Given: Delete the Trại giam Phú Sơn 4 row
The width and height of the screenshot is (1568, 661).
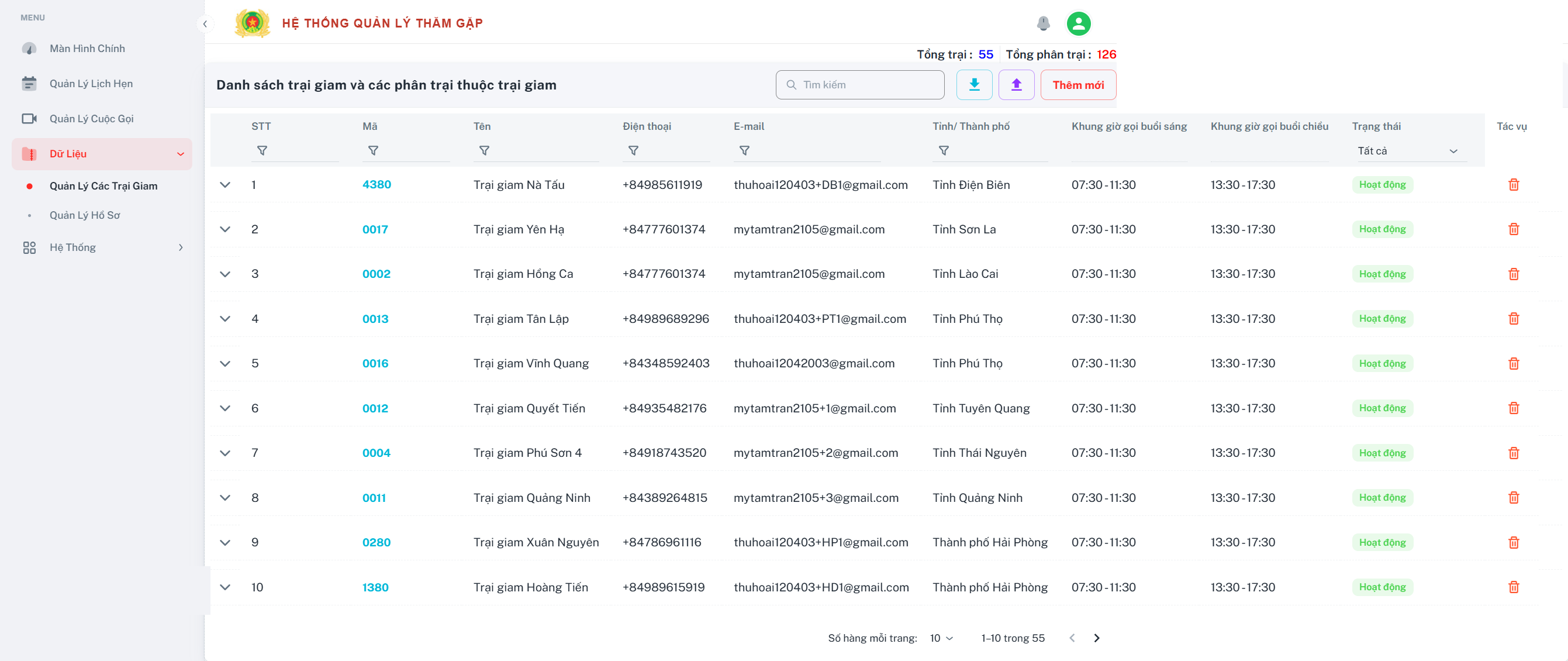Looking at the screenshot, I should pos(1513,453).
